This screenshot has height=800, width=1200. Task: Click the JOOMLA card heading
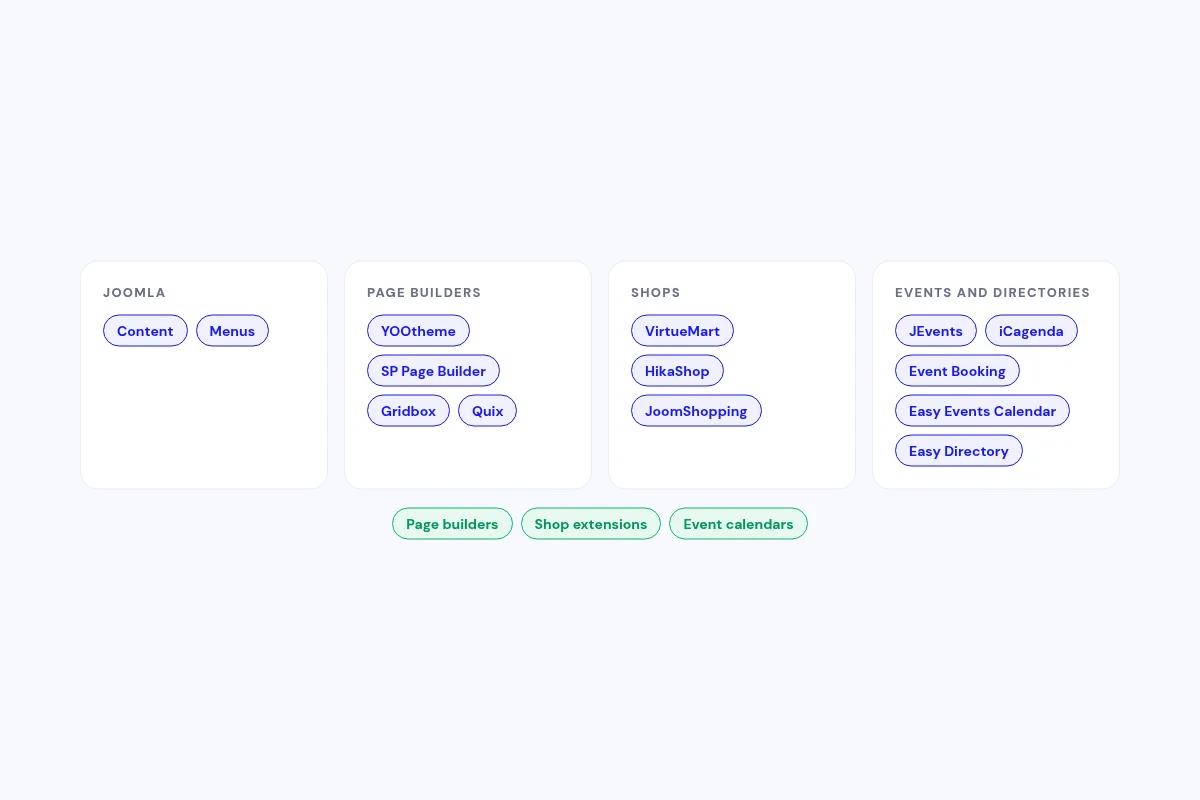pyautogui.click(x=134, y=293)
